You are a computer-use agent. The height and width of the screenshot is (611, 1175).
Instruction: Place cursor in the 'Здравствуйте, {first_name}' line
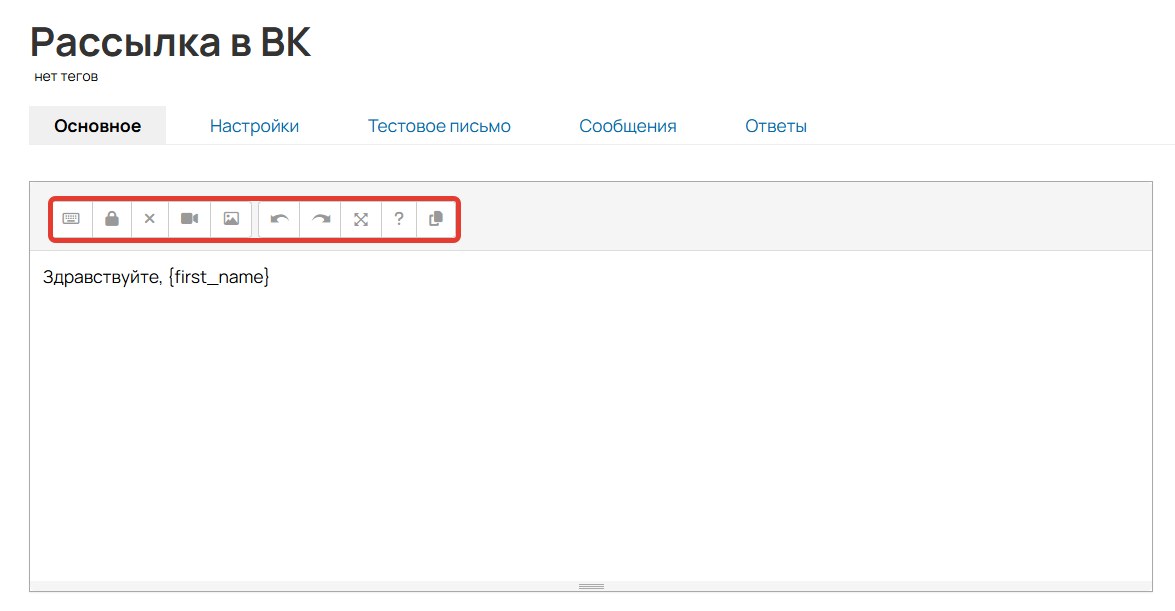coord(156,277)
